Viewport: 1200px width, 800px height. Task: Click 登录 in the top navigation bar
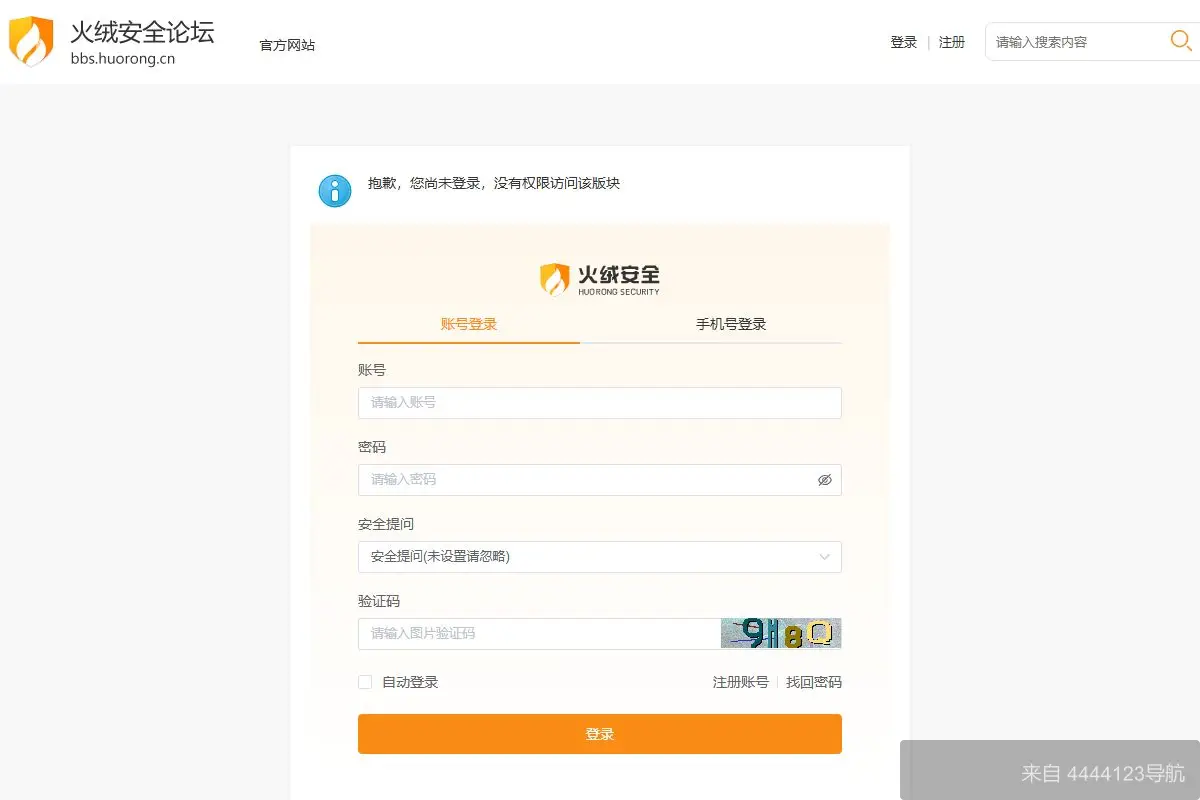tap(903, 41)
